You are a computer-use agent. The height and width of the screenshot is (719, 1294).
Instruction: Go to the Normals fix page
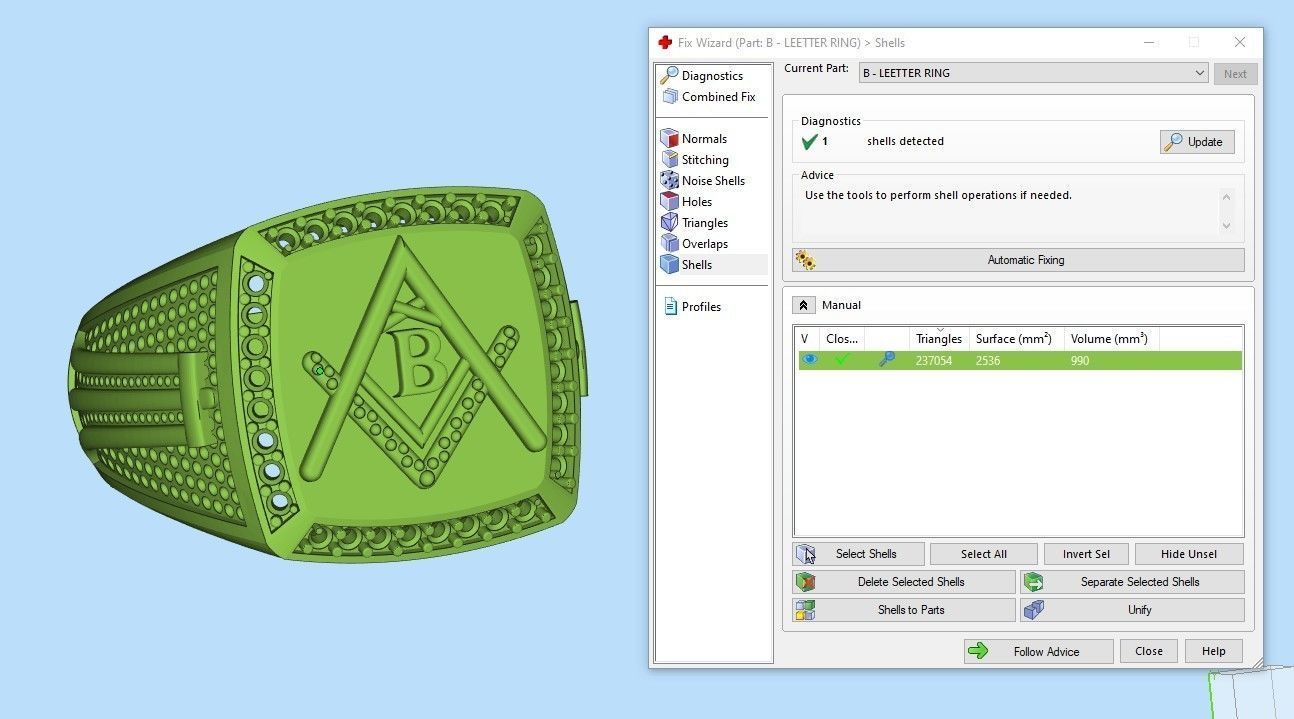pyautogui.click(x=704, y=139)
